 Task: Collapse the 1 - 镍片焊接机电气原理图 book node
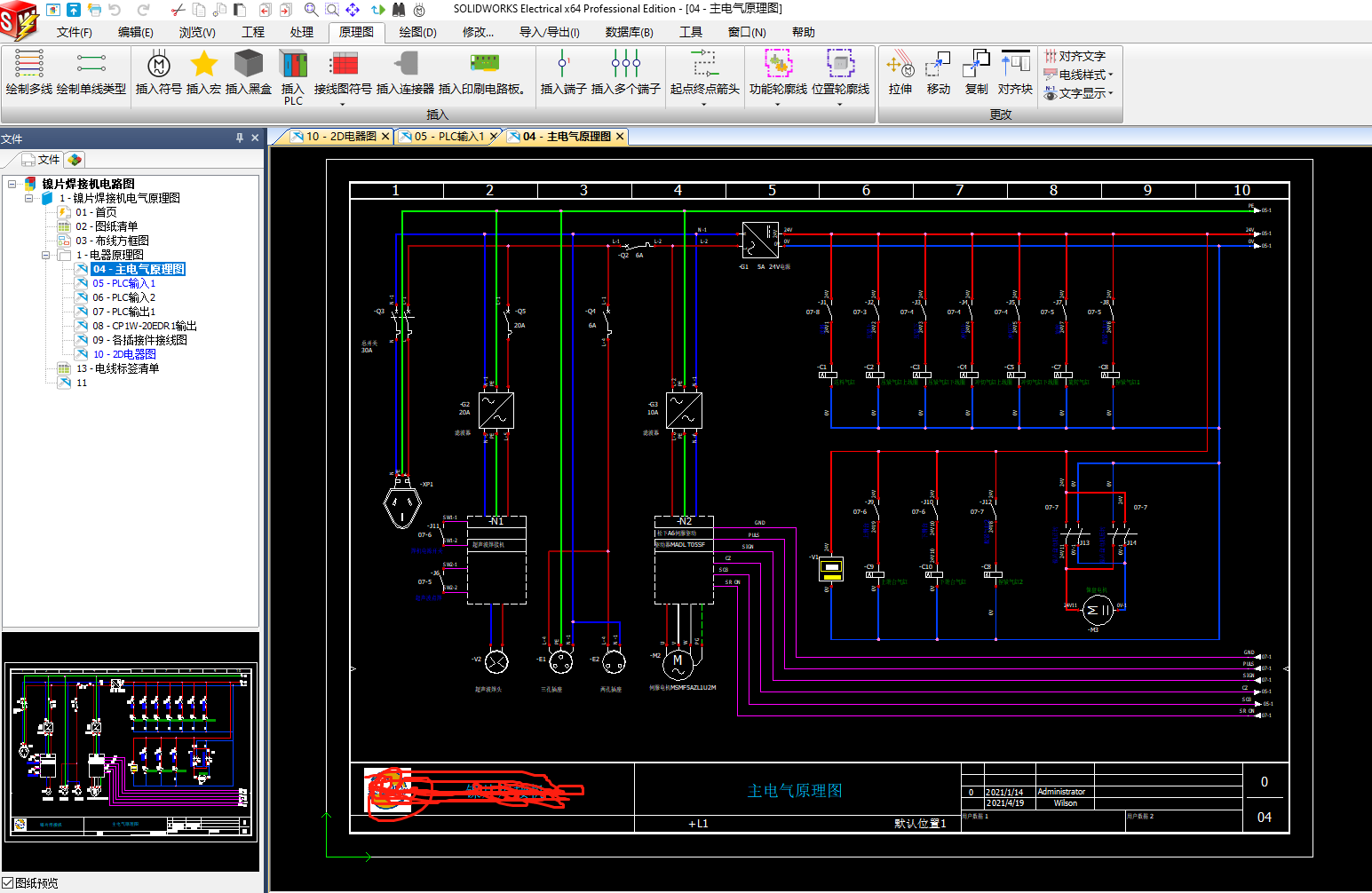[x=29, y=198]
